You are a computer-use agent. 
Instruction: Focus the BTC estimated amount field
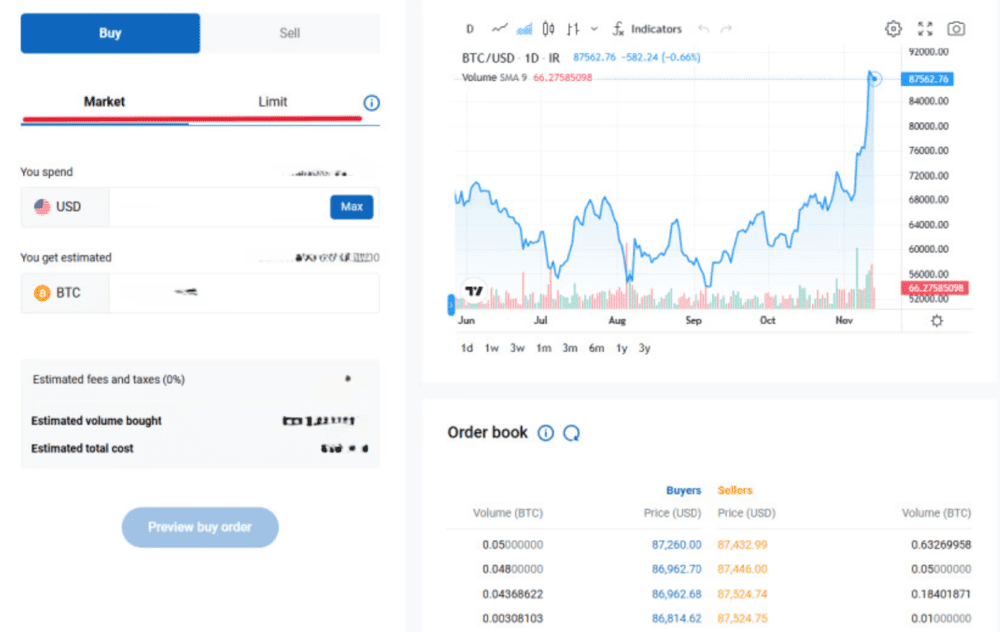click(244, 293)
